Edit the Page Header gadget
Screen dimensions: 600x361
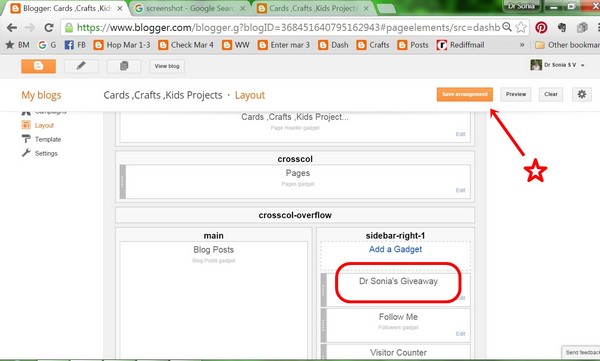click(460, 134)
